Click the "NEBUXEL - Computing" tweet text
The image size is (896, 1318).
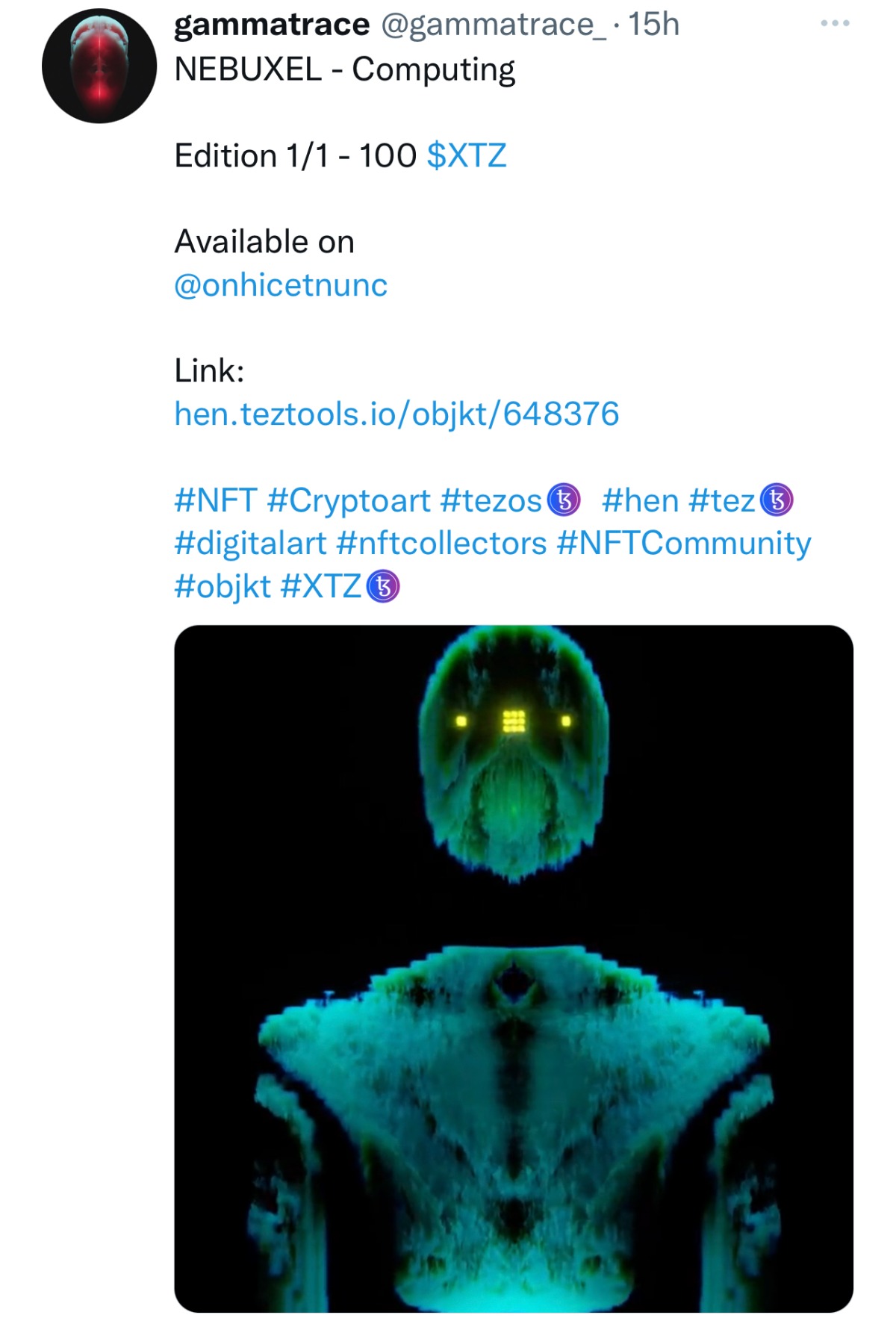point(344,69)
